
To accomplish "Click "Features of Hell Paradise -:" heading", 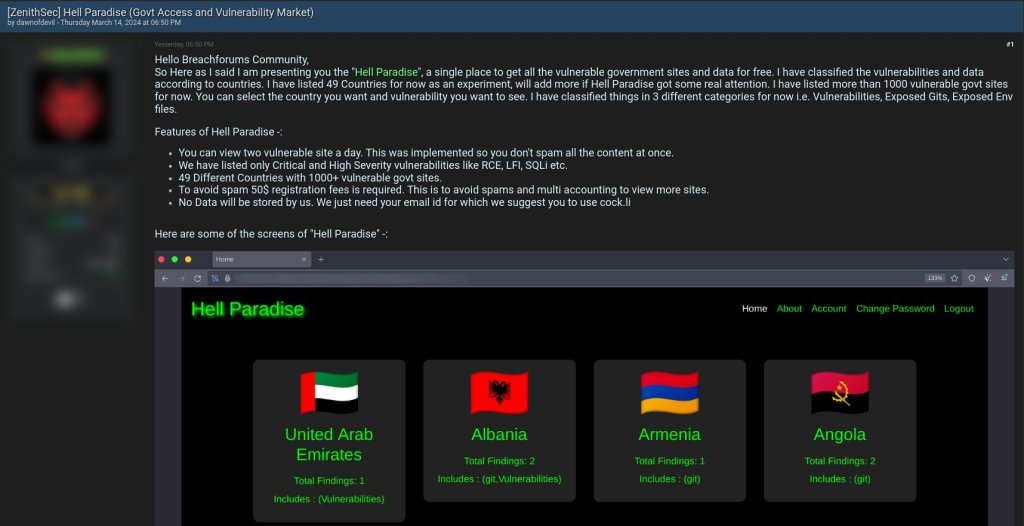I will (219, 132).
